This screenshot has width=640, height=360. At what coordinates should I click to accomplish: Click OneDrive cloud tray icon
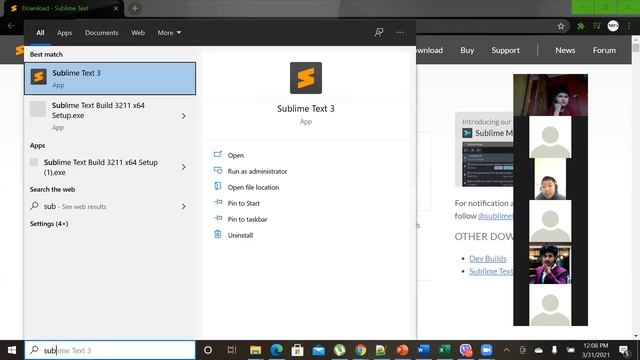click(x=539, y=350)
